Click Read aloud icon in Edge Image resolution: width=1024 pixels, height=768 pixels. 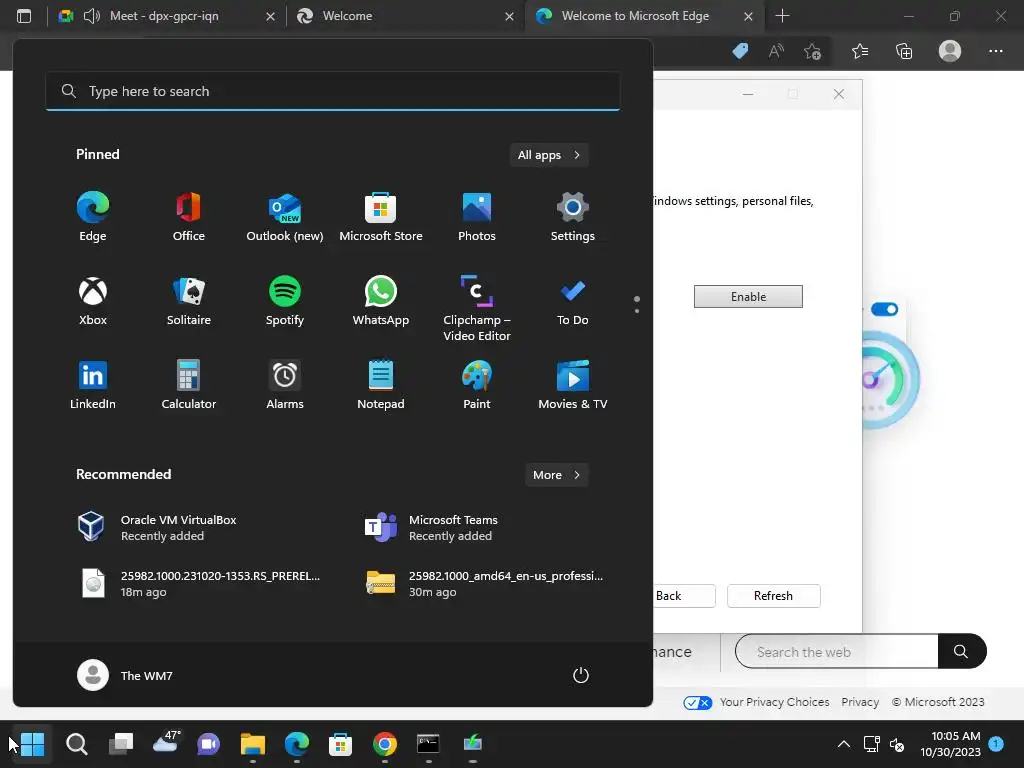(776, 51)
